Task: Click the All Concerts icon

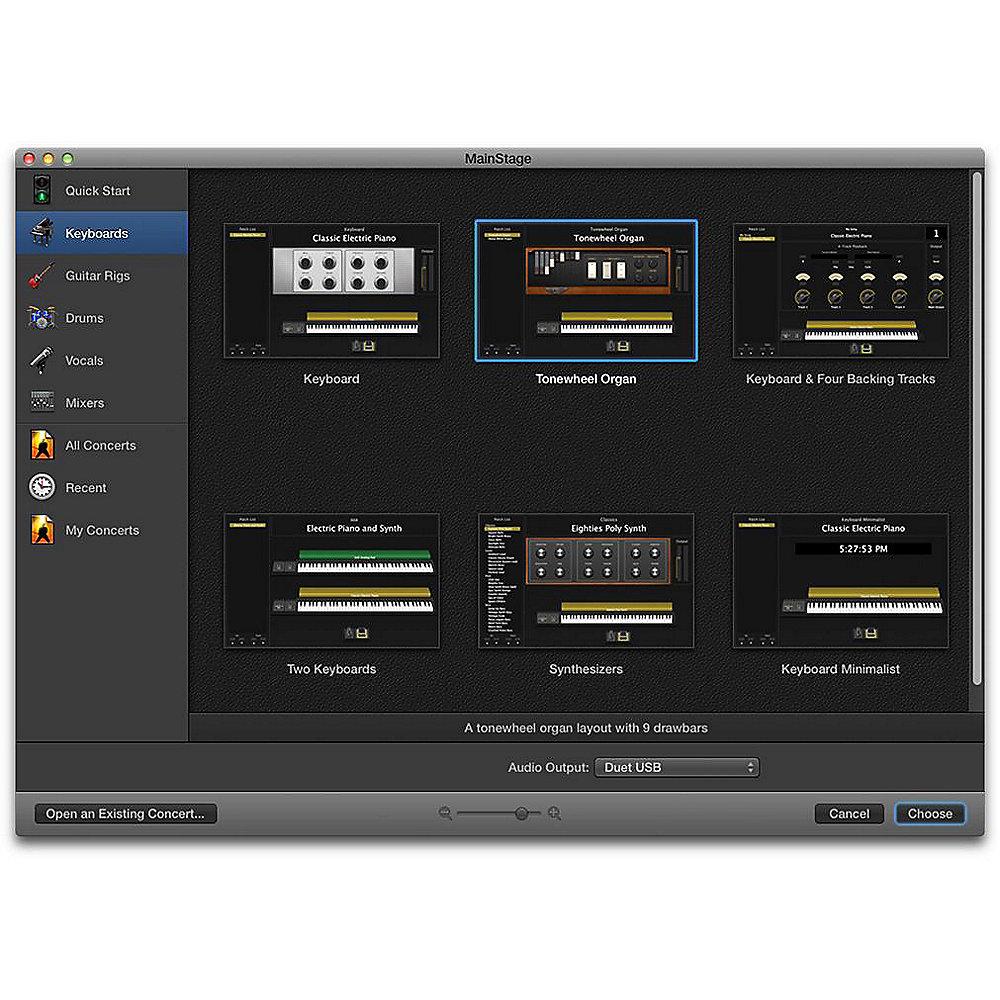Action: coord(42,445)
